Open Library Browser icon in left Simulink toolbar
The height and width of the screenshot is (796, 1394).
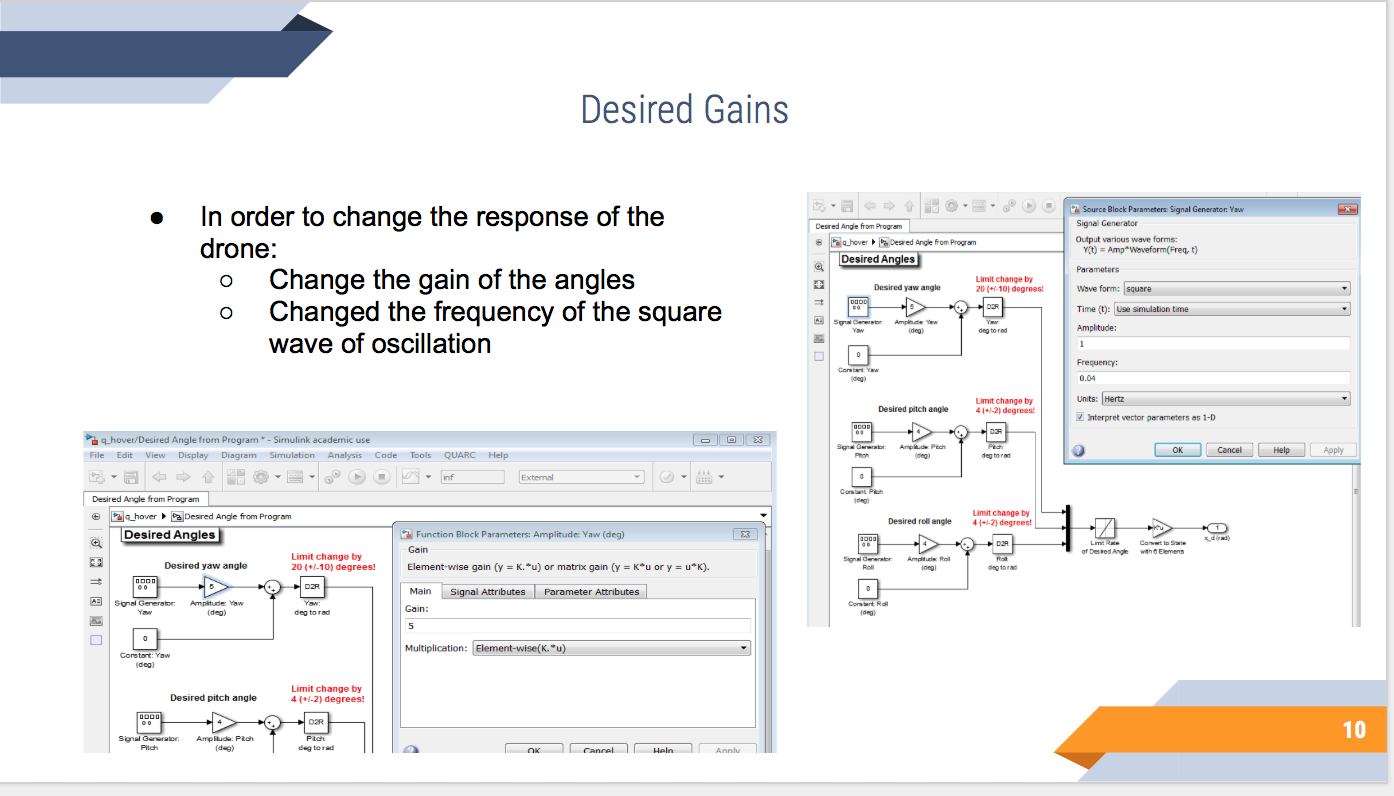pyautogui.click(x=236, y=476)
